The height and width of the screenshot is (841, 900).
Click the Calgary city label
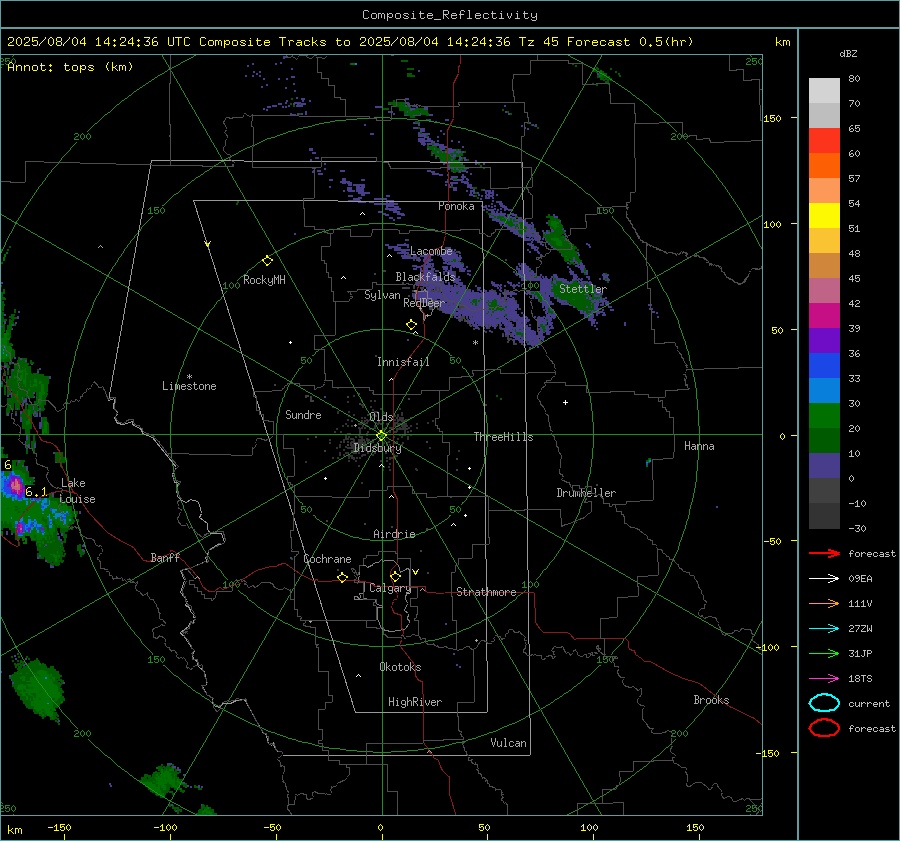click(390, 588)
